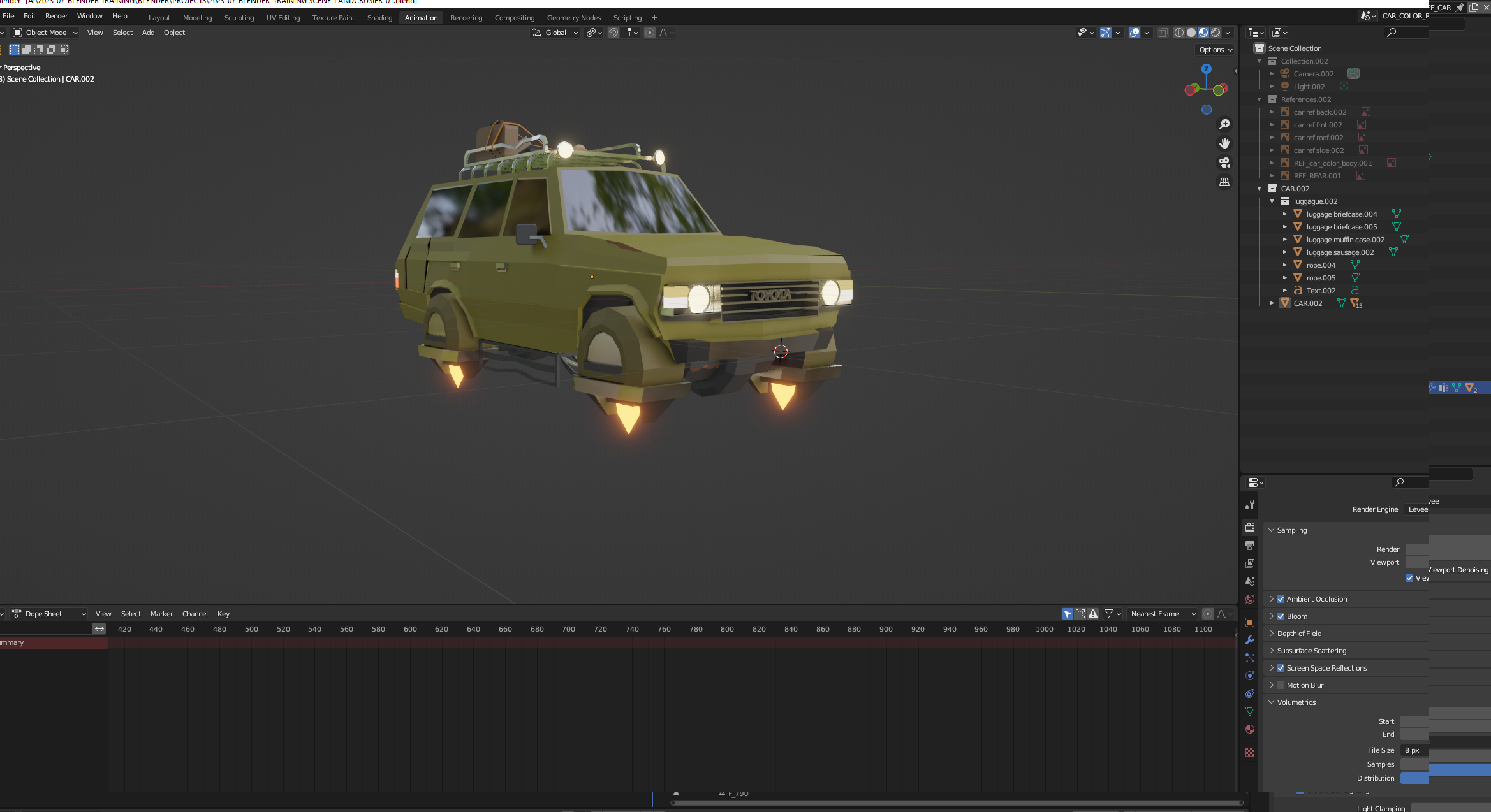Click the pan view hand gizmo

pyautogui.click(x=1224, y=143)
